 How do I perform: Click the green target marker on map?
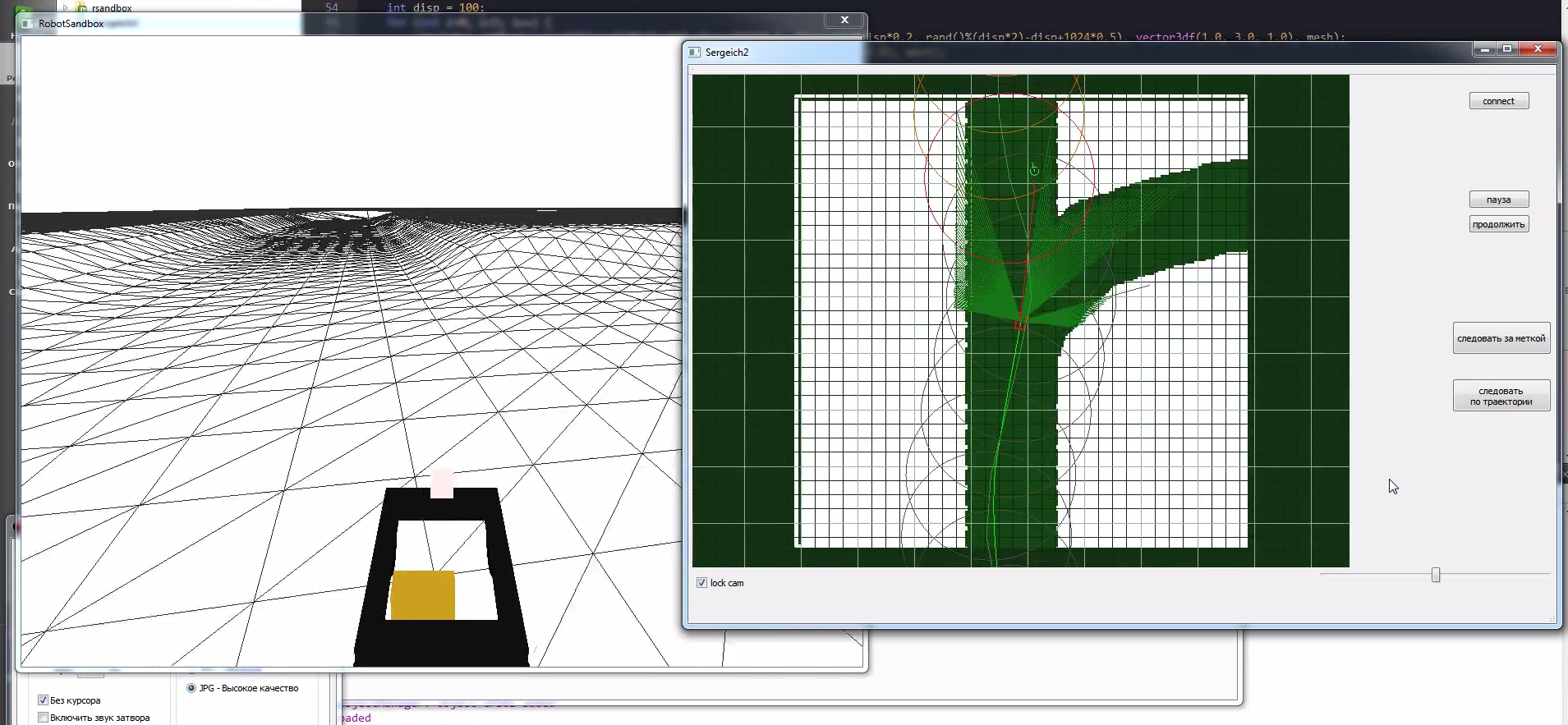[x=1034, y=170]
